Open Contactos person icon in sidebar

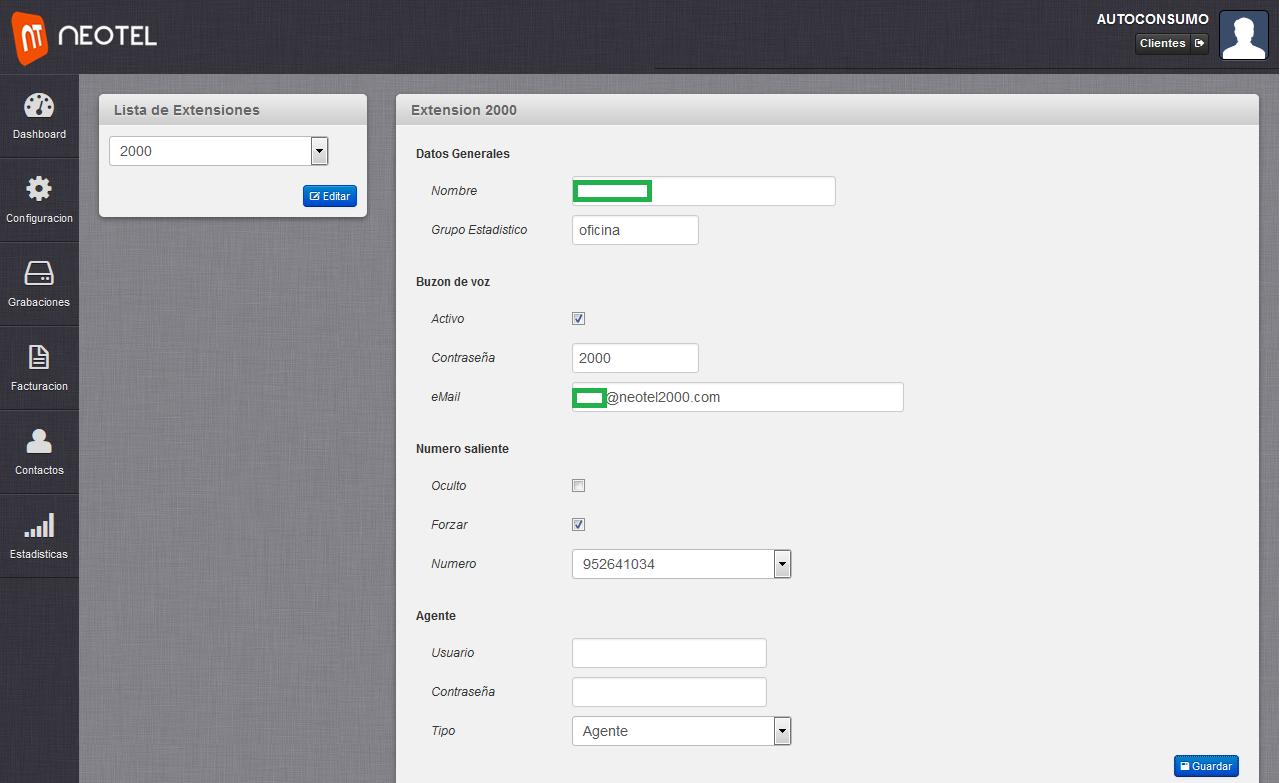tap(39, 441)
